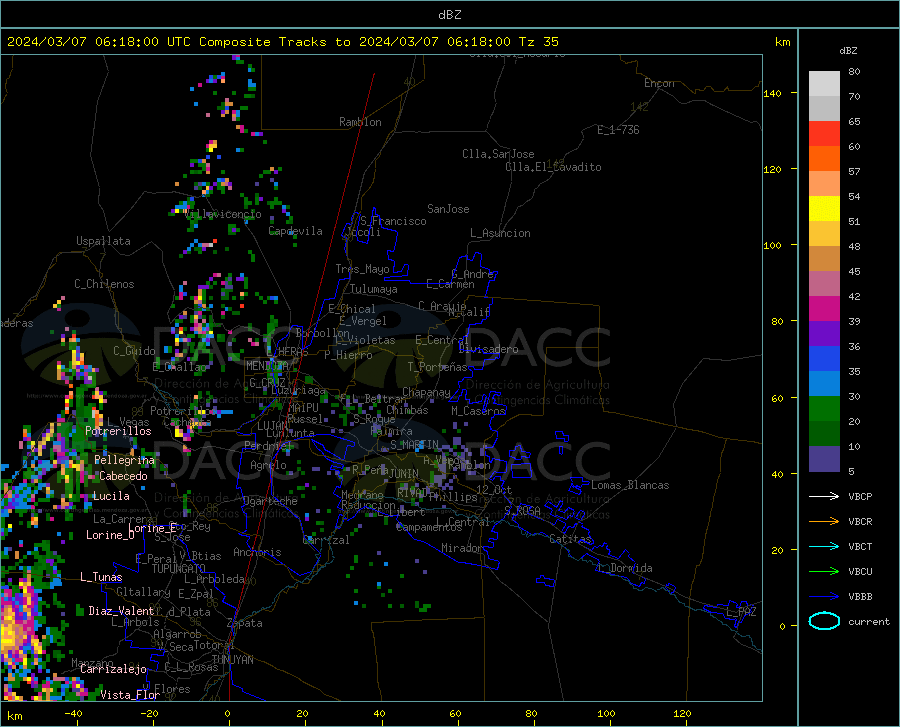Image resolution: width=900 pixels, height=727 pixels.
Task: Click the Mirador label
Action: point(462,548)
